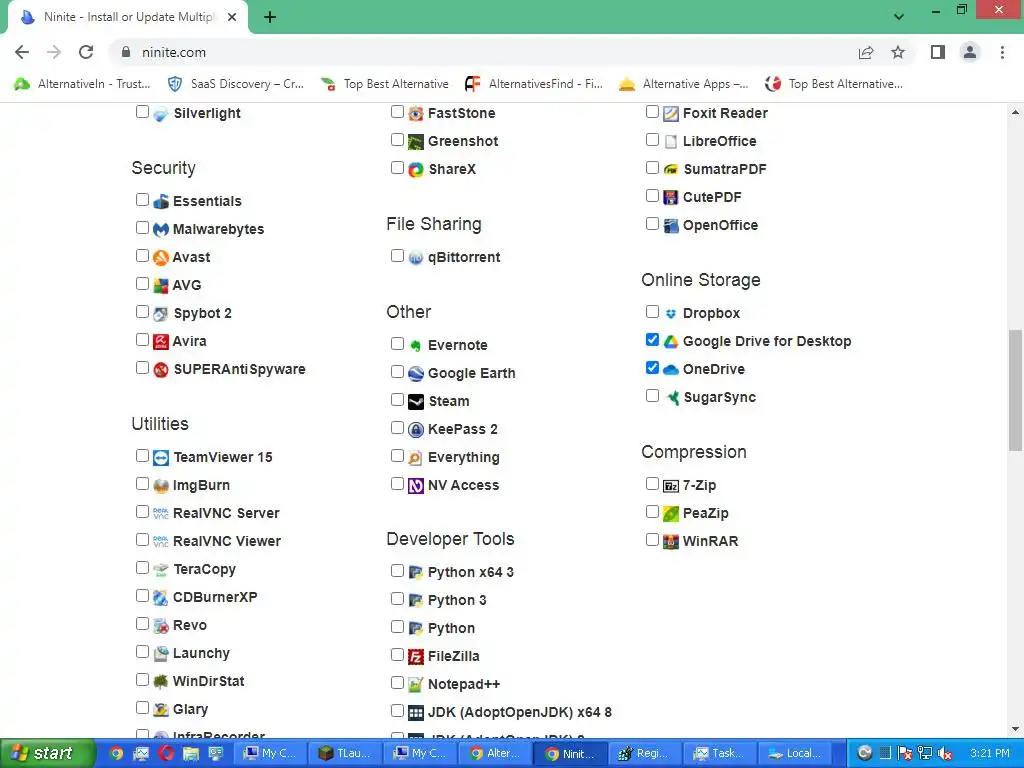Click the Launchy label
The width and height of the screenshot is (1024, 768).
click(201, 654)
